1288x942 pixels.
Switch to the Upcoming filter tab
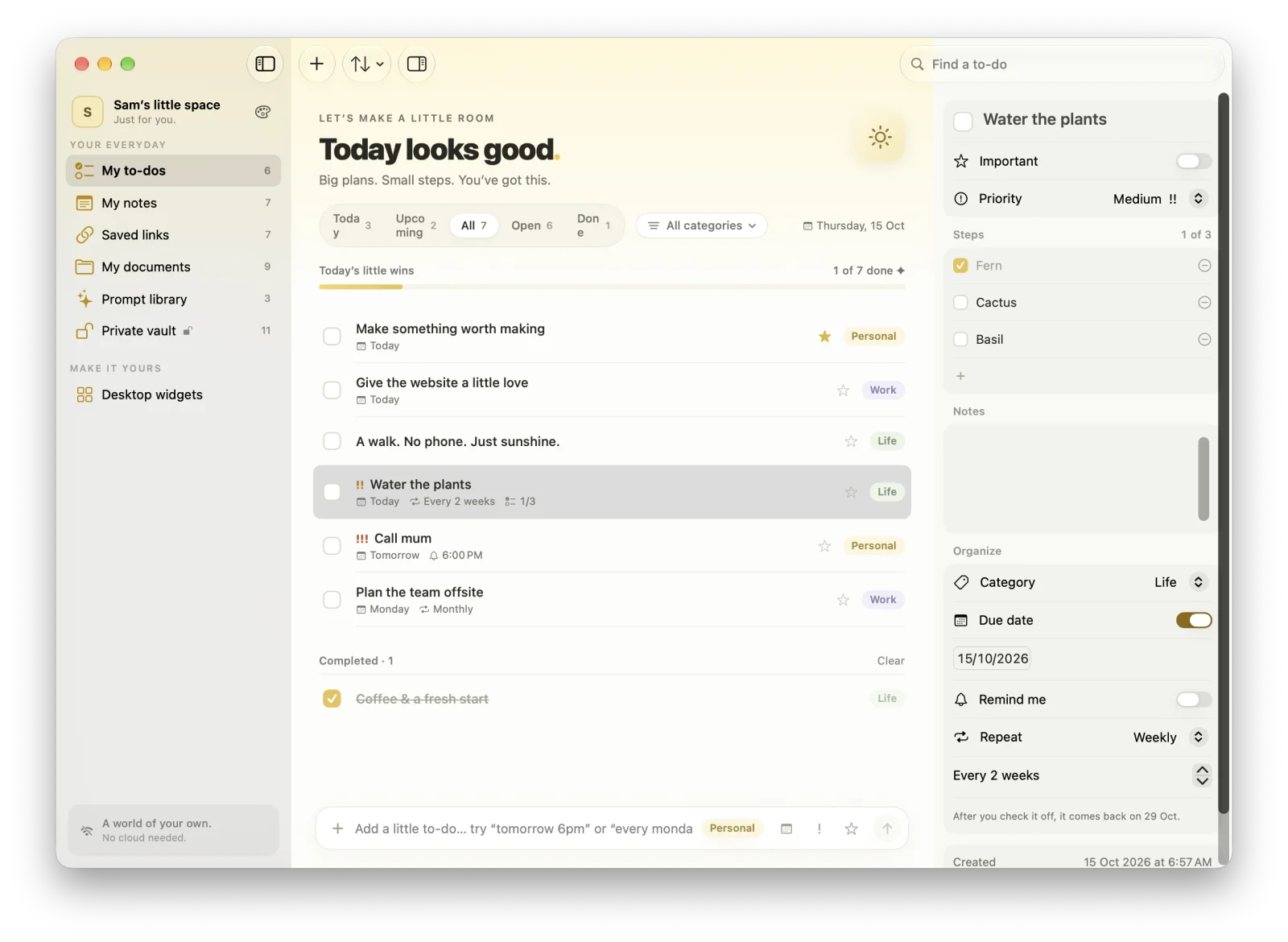415,225
